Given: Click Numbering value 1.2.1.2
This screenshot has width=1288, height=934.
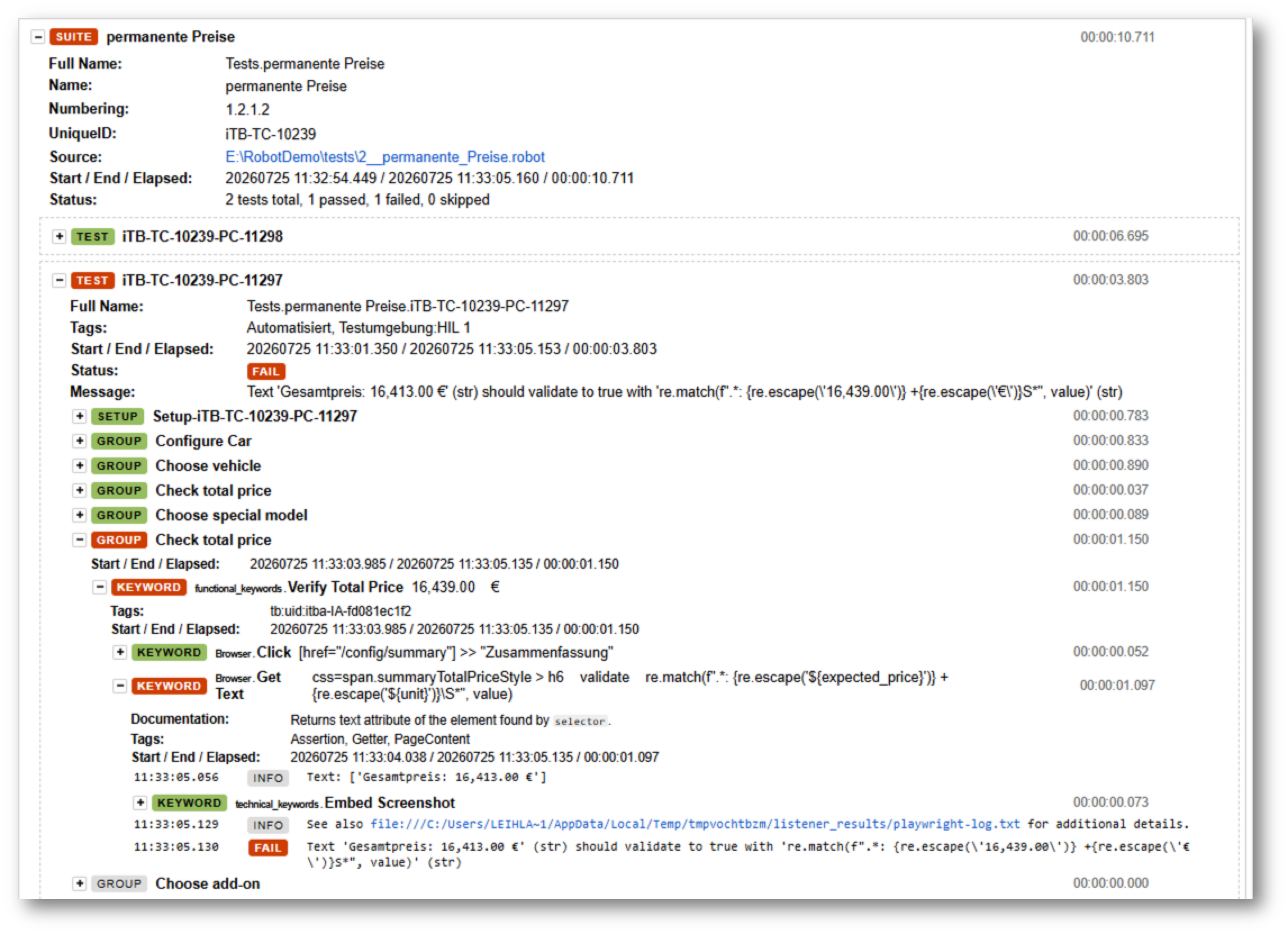Looking at the screenshot, I should (x=248, y=110).
